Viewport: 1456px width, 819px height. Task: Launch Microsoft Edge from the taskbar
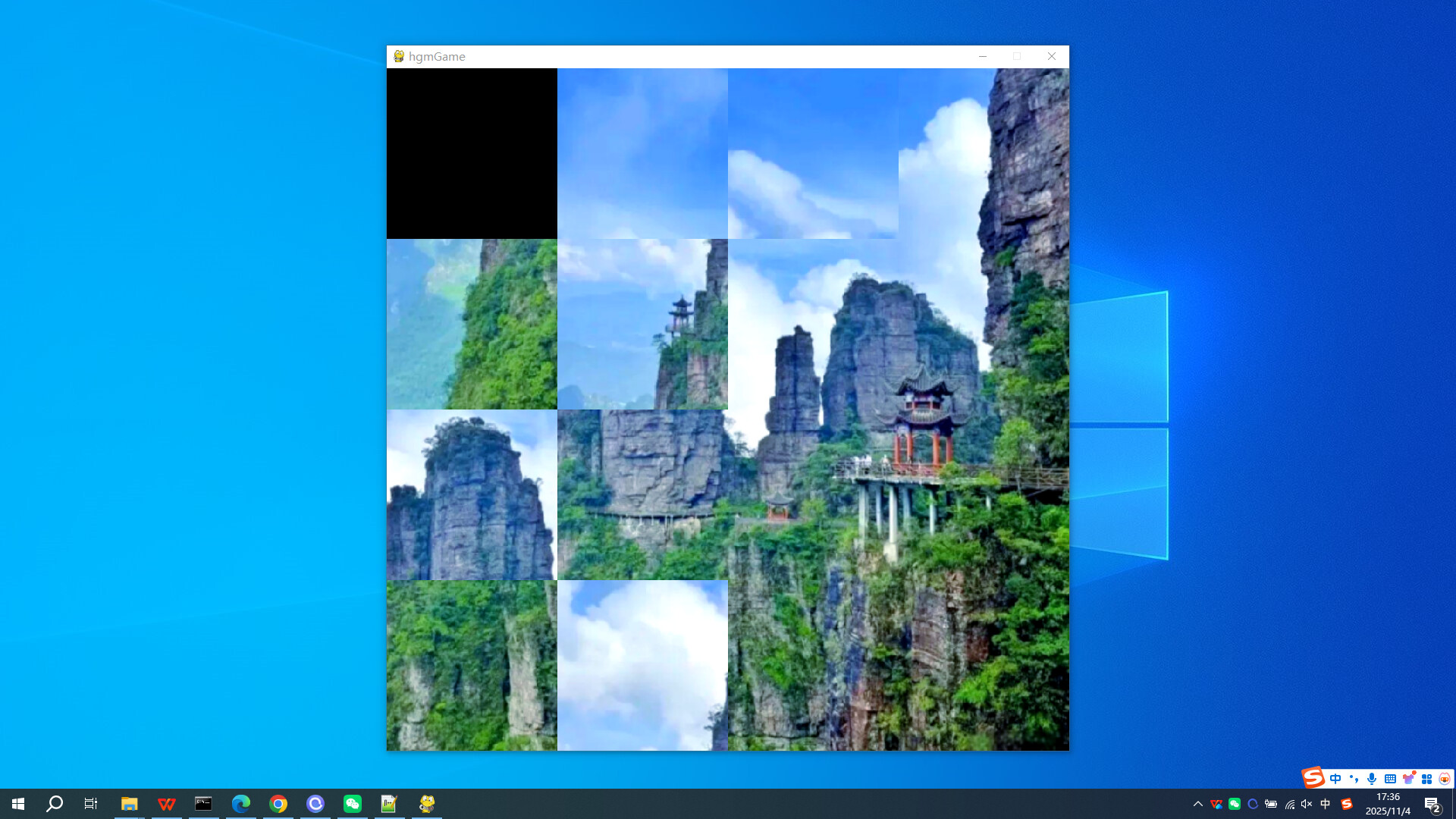[241, 805]
